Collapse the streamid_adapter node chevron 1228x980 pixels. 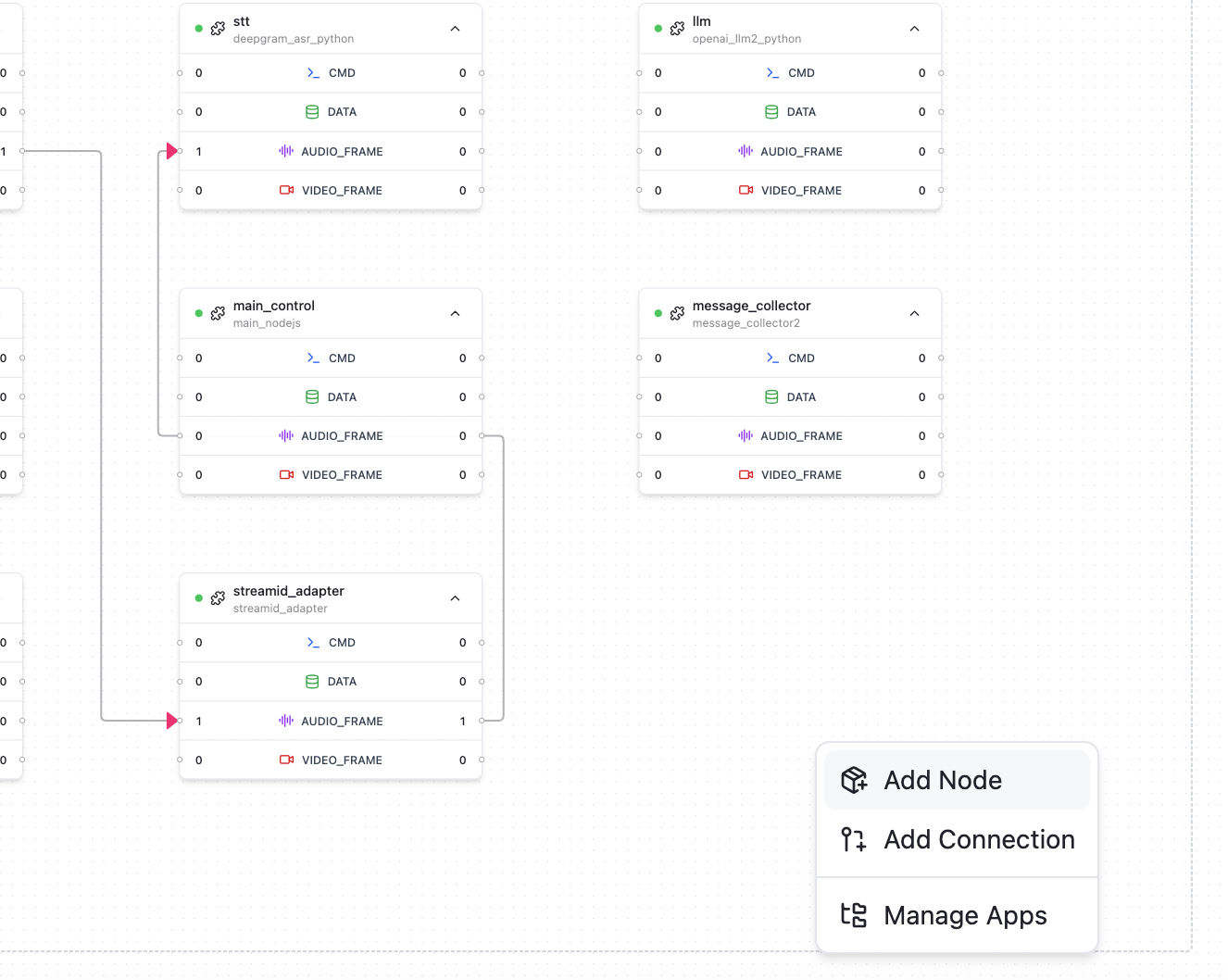455,598
